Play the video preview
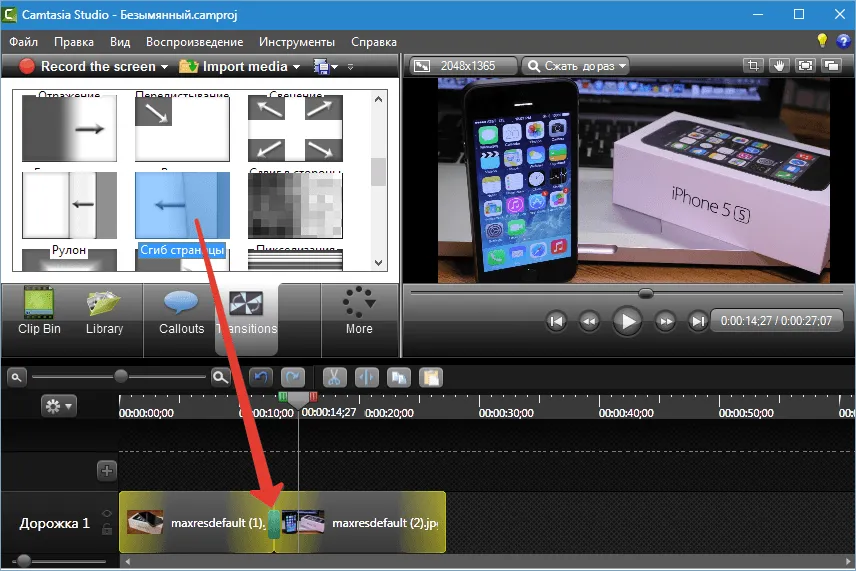Screen dimensions: 856x571 click(x=627, y=322)
